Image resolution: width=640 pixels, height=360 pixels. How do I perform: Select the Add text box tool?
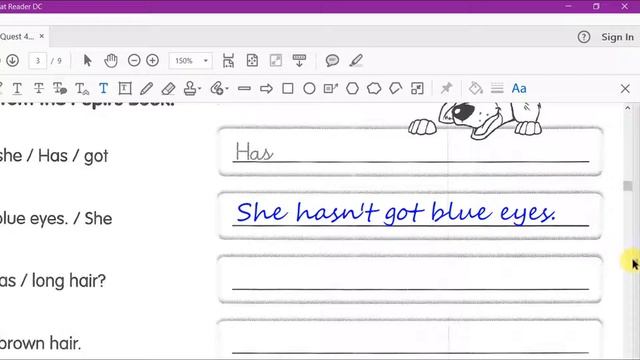125,89
